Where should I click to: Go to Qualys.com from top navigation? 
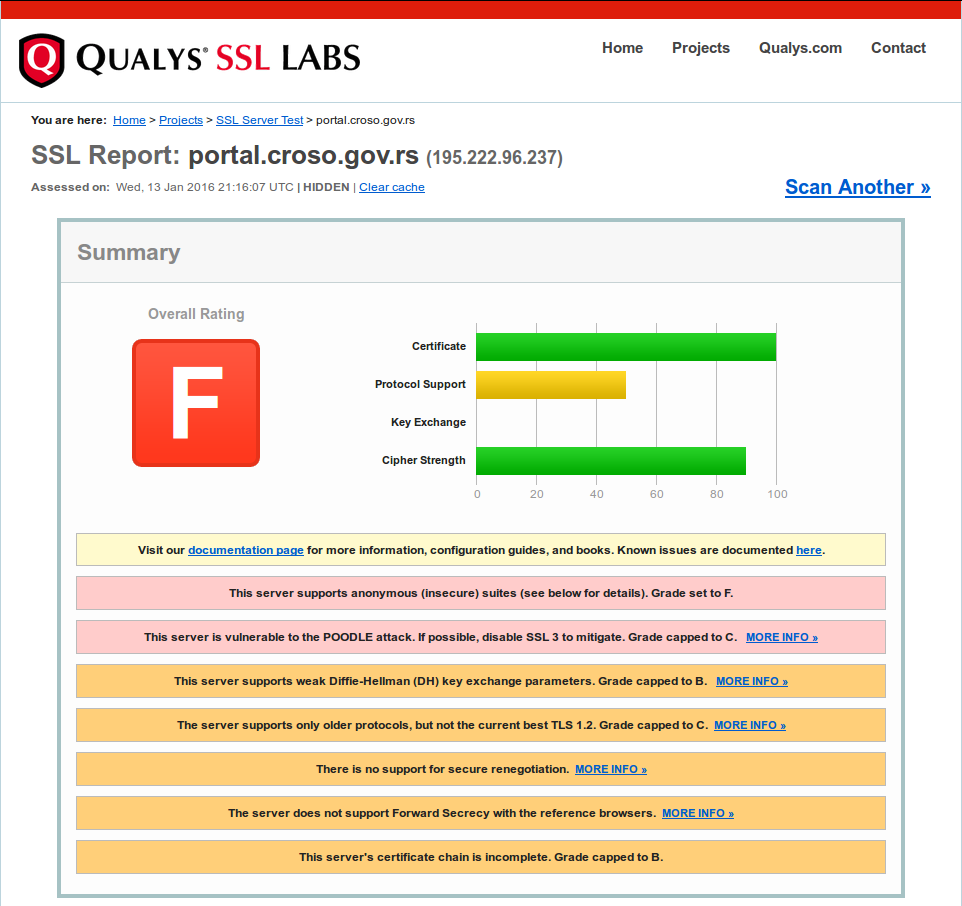tap(800, 48)
